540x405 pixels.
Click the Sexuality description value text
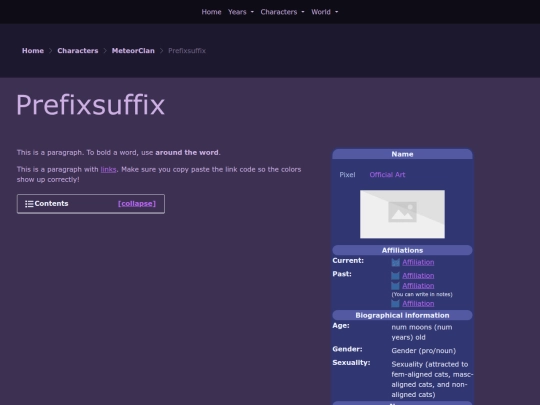click(432, 379)
